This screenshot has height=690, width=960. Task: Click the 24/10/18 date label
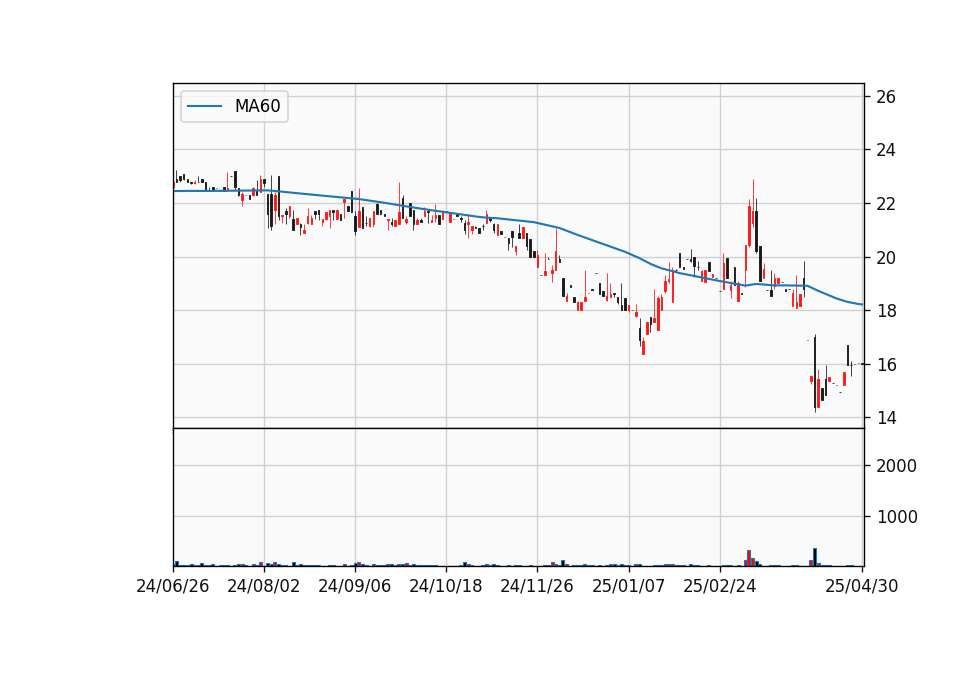(446, 586)
